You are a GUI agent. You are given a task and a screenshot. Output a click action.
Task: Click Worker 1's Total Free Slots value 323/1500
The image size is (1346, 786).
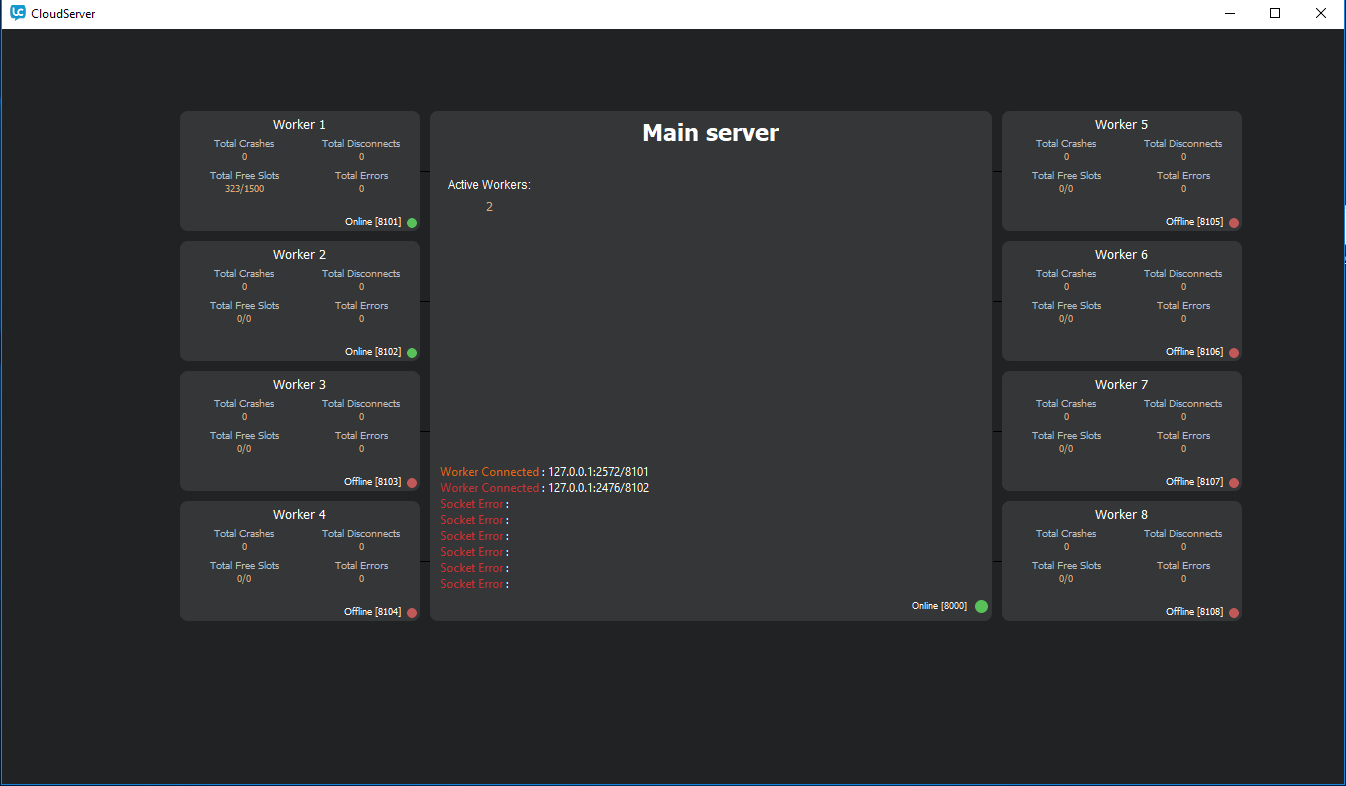tap(244, 189)
